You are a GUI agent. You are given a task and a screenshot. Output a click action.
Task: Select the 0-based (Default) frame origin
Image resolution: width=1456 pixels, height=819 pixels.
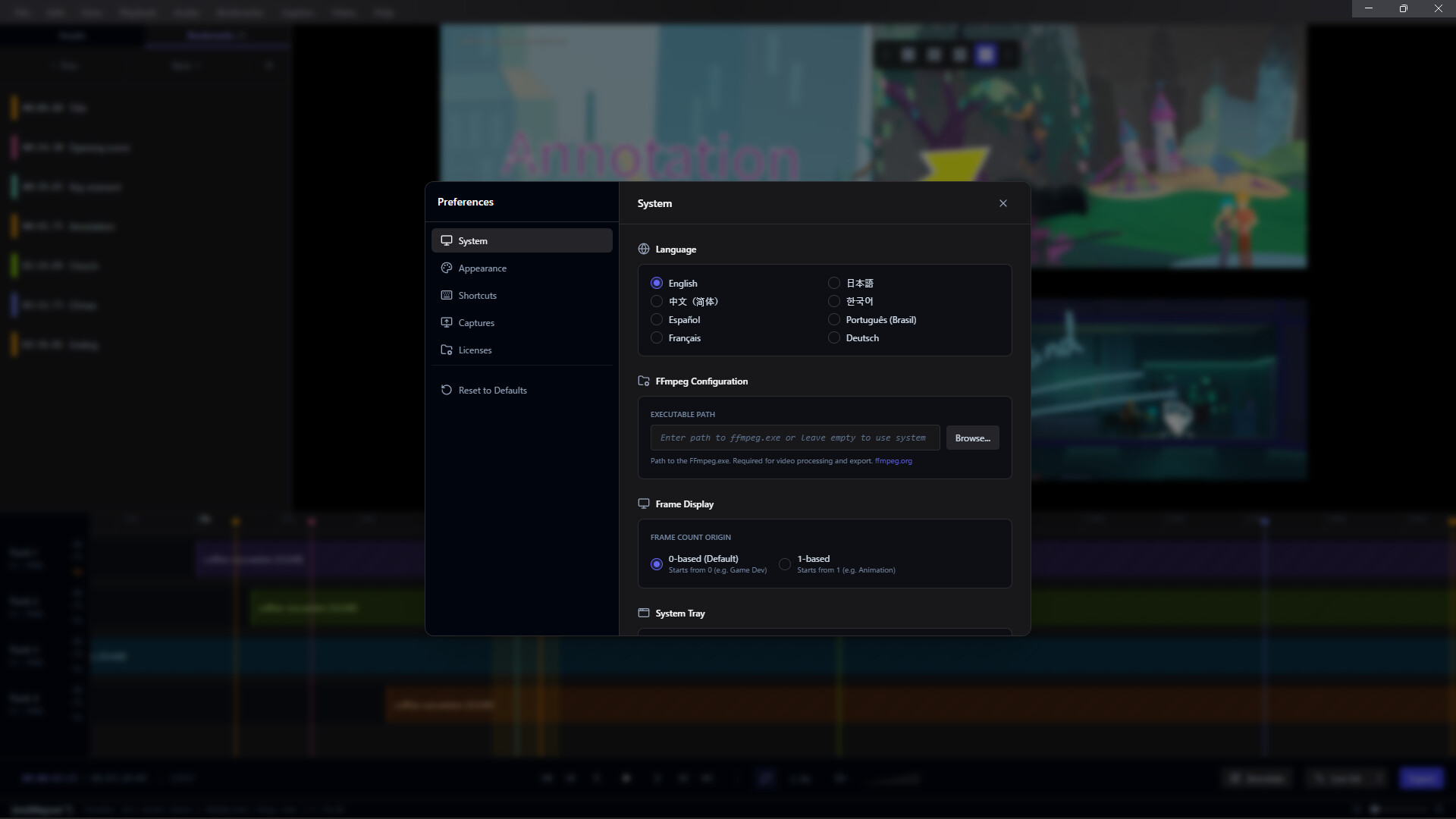point(657,564)
